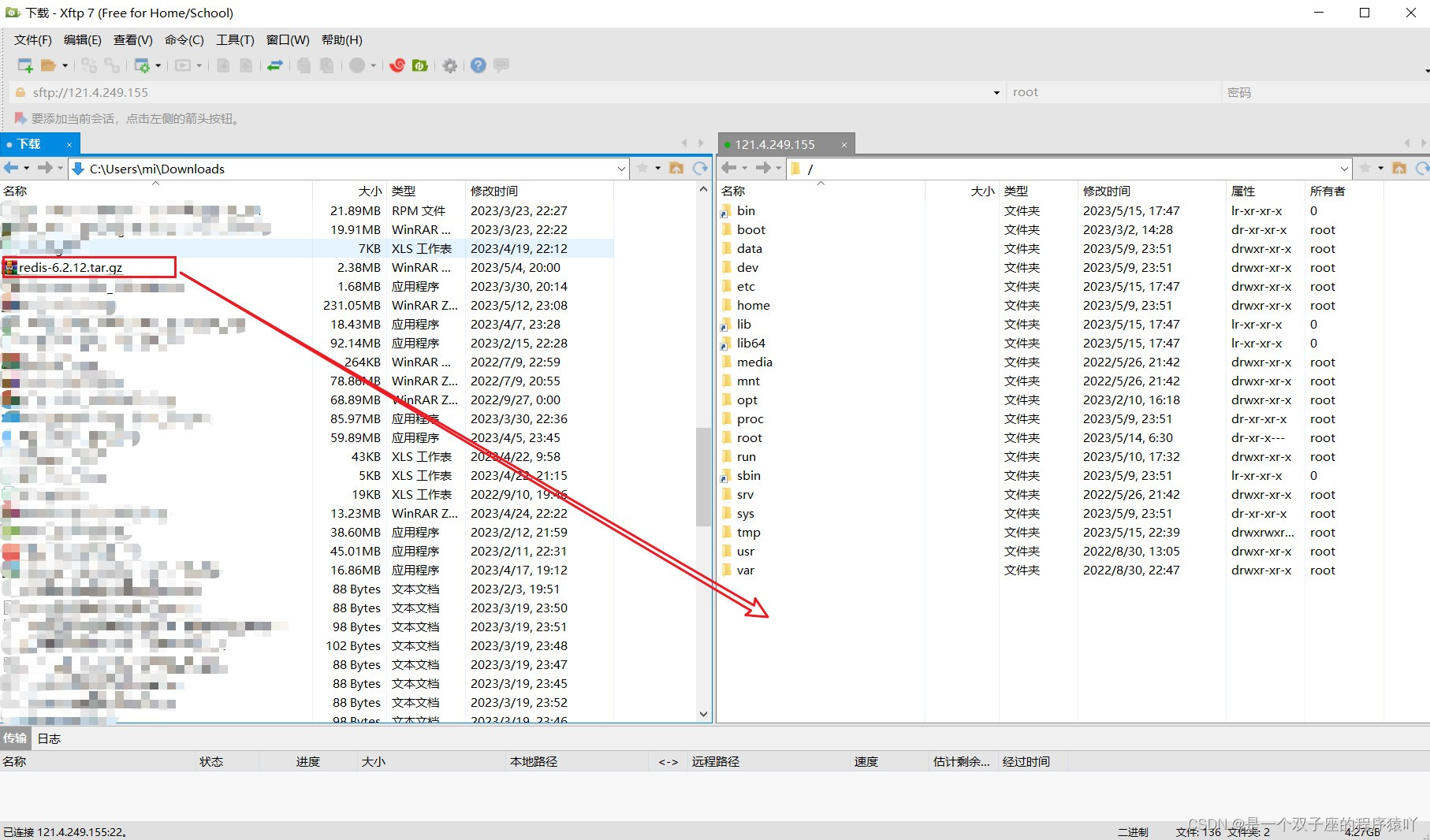Click the remote pane home folder icon
1430x840 pixels.
point(1399,168)
